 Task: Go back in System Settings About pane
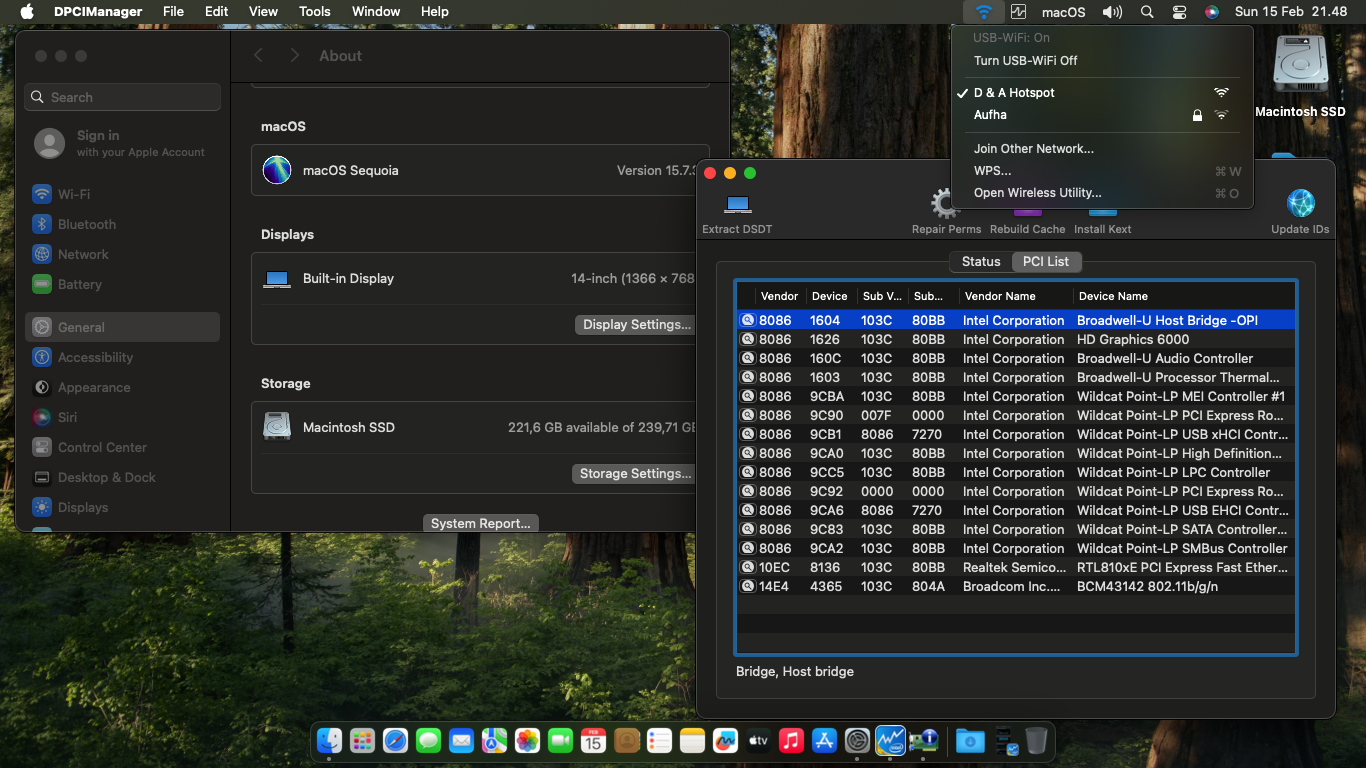point(259,56)
